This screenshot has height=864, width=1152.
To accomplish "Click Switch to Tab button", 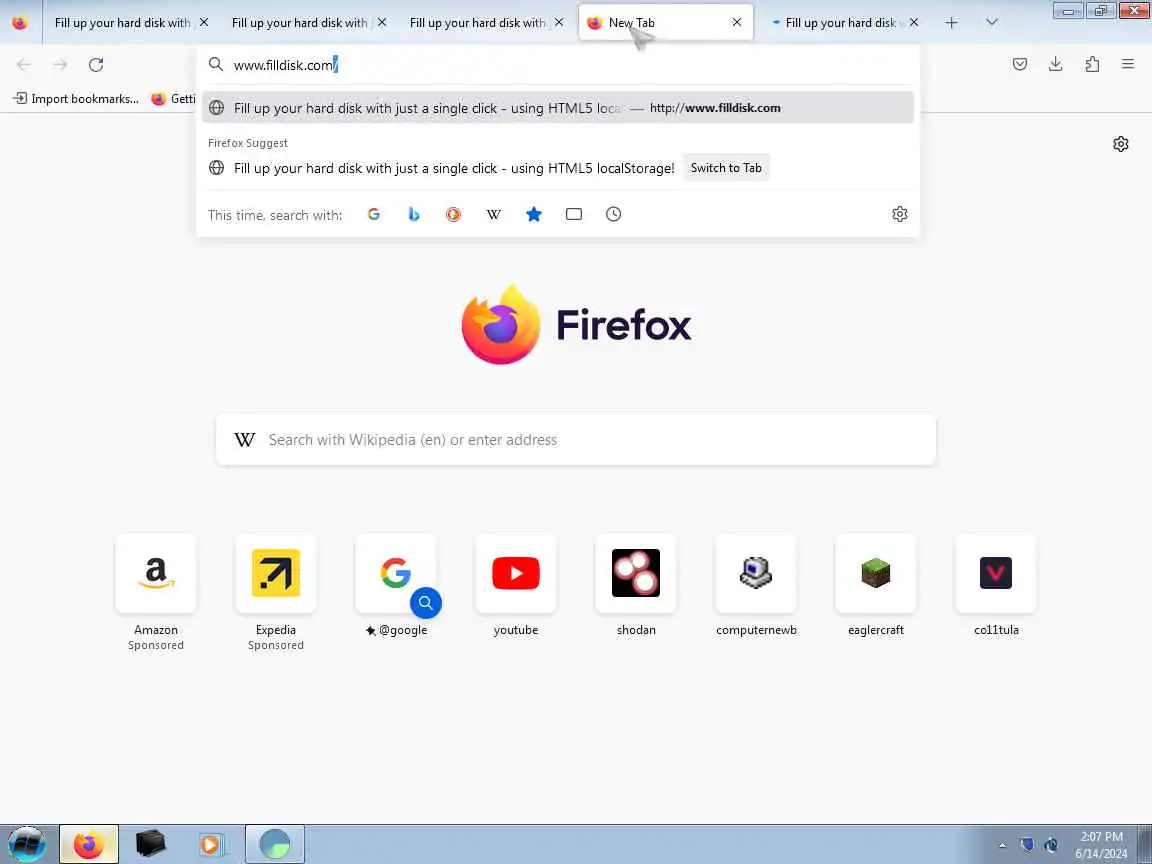I will [x=726, y=168].
